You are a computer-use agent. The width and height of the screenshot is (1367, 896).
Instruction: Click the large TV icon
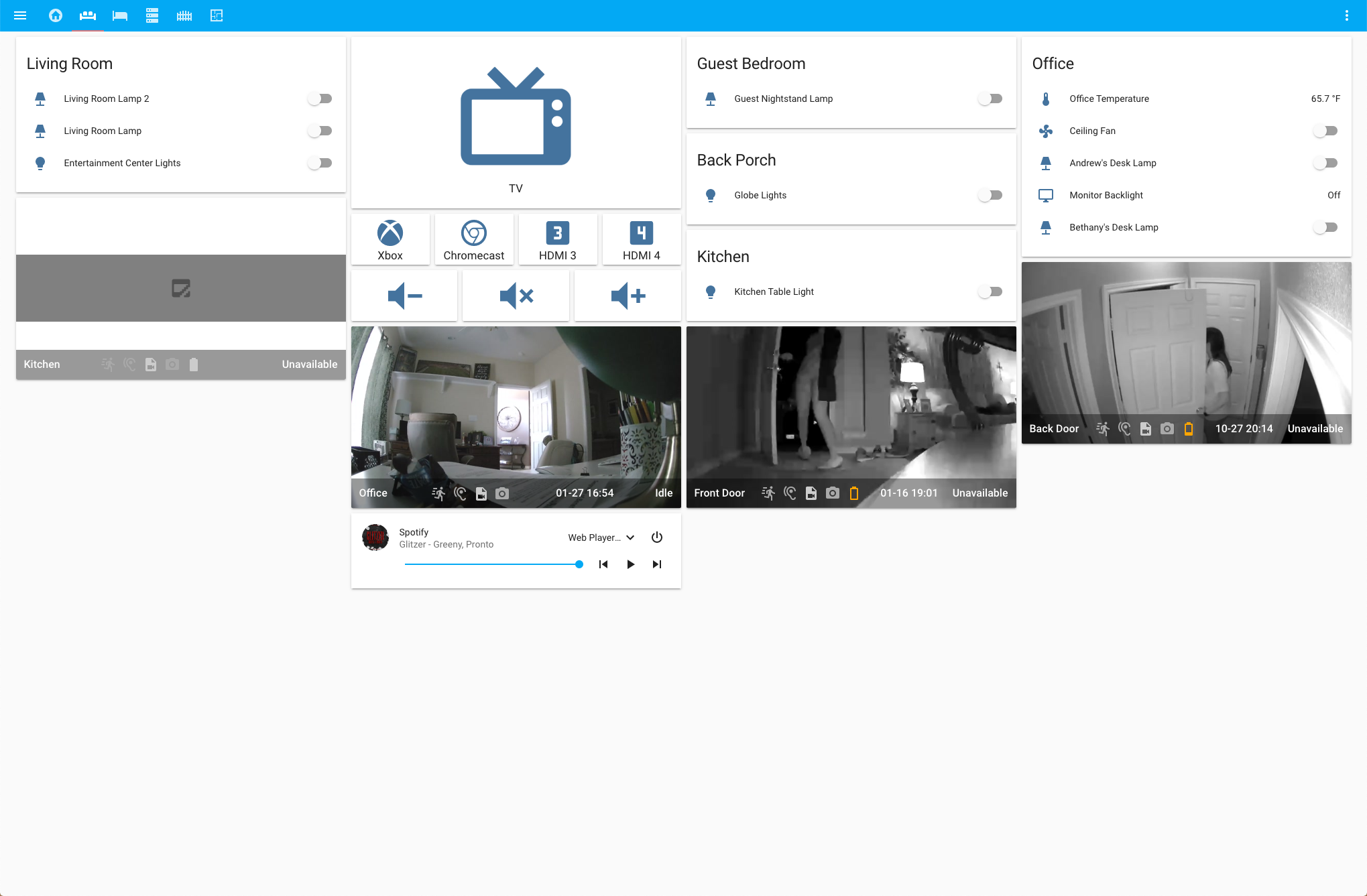(x=515, y=117)
